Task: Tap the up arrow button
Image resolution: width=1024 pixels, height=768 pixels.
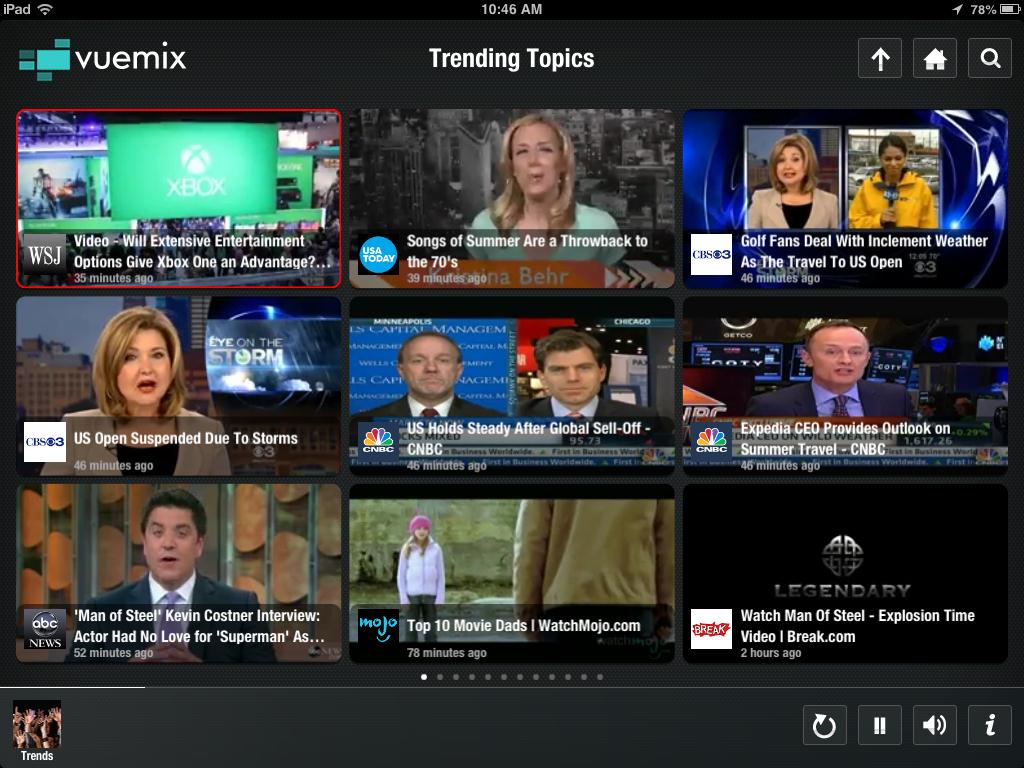Action: click(880, 58)
